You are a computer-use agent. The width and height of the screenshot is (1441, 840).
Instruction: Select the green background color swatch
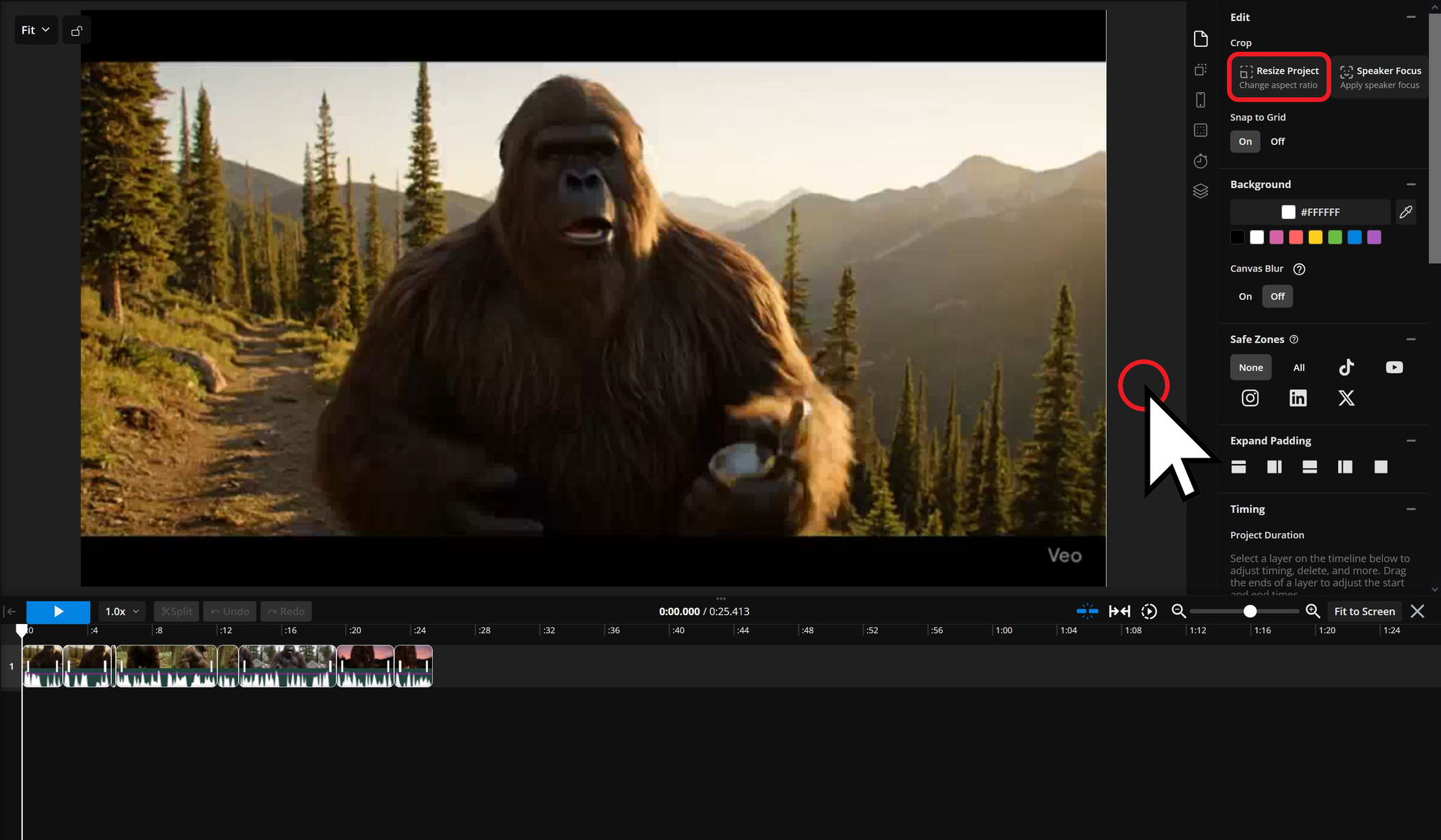tap(1334, 237)
